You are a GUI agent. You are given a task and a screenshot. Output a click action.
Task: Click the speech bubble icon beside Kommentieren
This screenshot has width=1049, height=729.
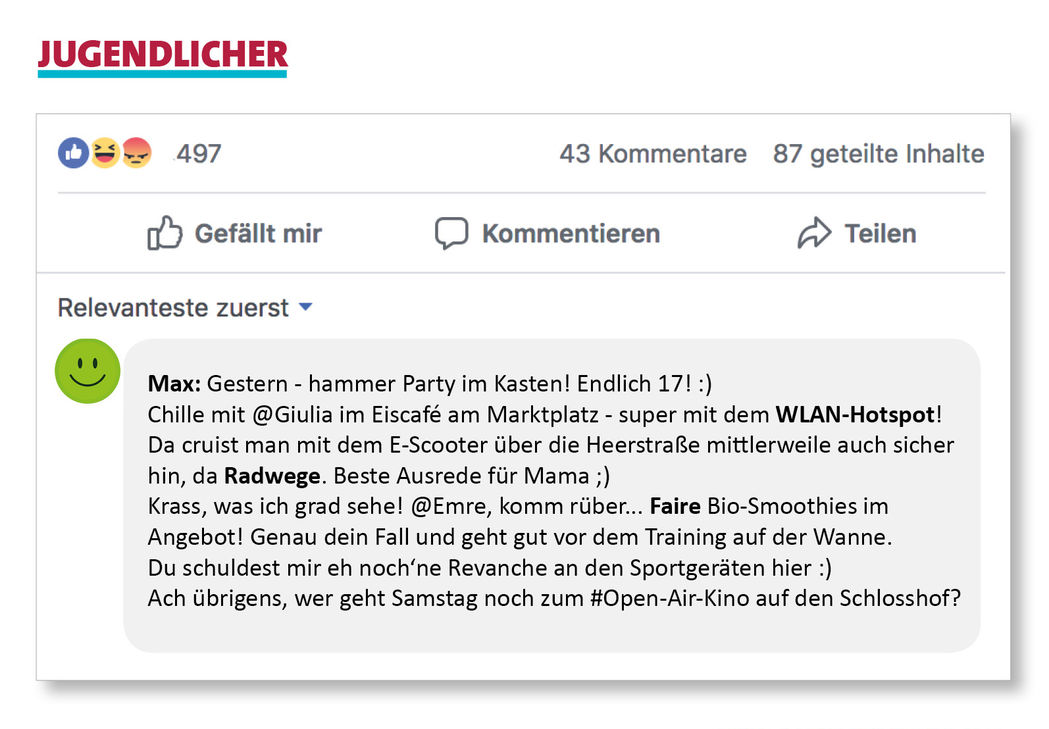point(452,233)
